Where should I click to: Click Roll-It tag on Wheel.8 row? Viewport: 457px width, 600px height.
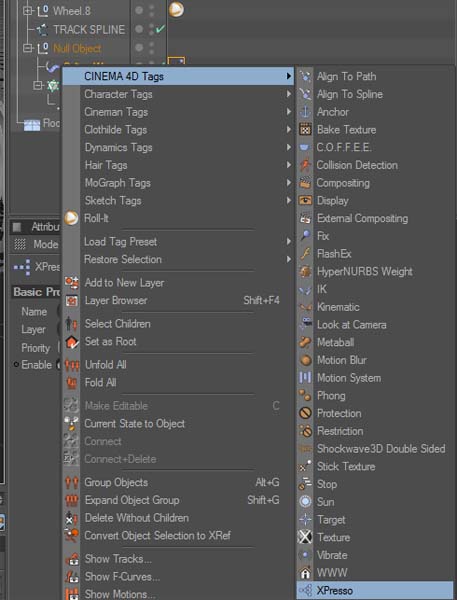(x=176, y=9)
